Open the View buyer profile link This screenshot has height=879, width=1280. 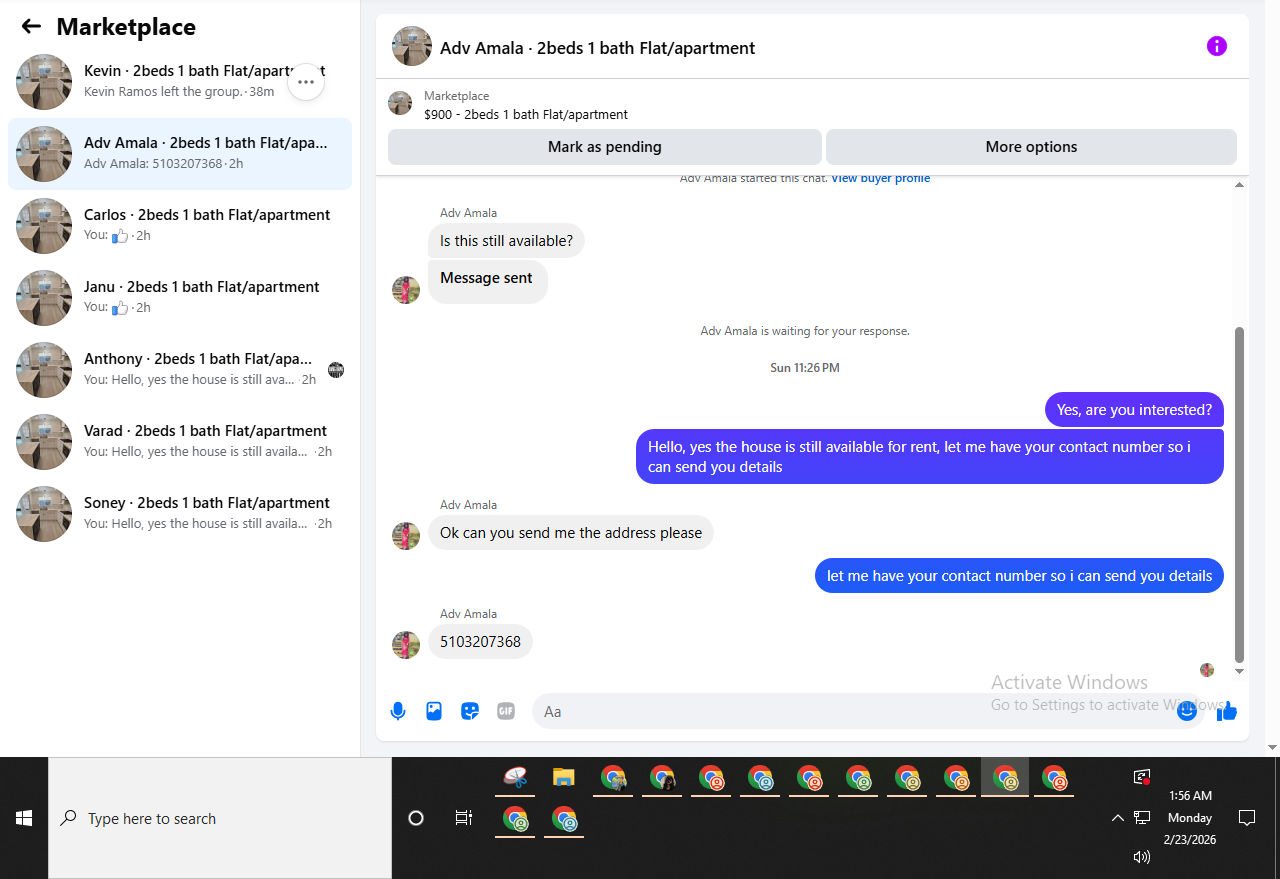pos(880,178)
